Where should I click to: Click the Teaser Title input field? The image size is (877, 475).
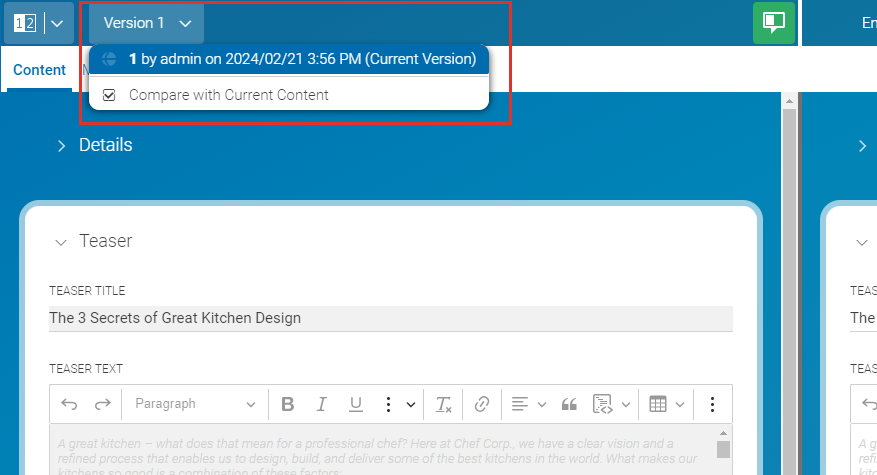(390, 318)
